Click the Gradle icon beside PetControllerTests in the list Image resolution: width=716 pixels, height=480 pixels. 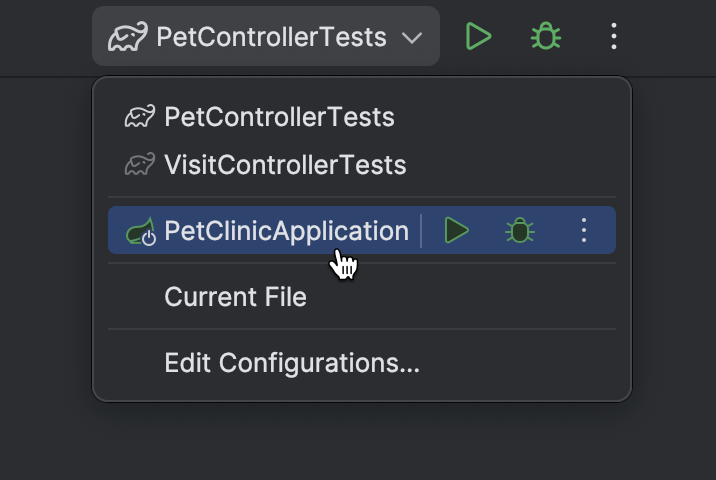click(140, 117)
